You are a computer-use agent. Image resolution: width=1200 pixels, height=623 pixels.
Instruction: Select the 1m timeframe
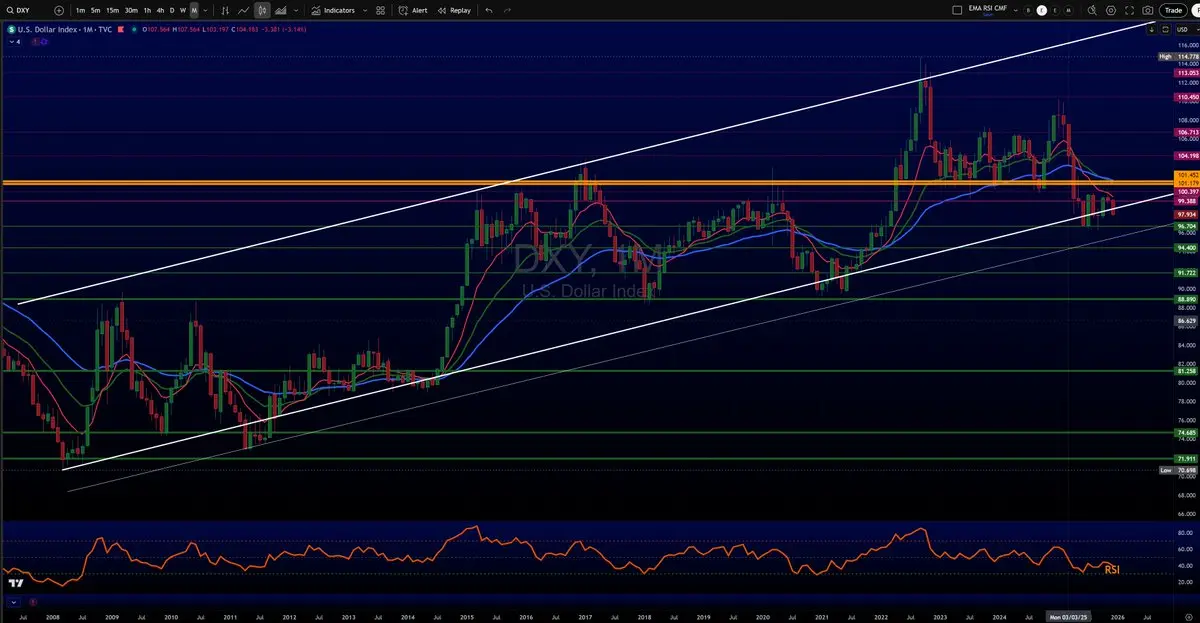[80, 10]
